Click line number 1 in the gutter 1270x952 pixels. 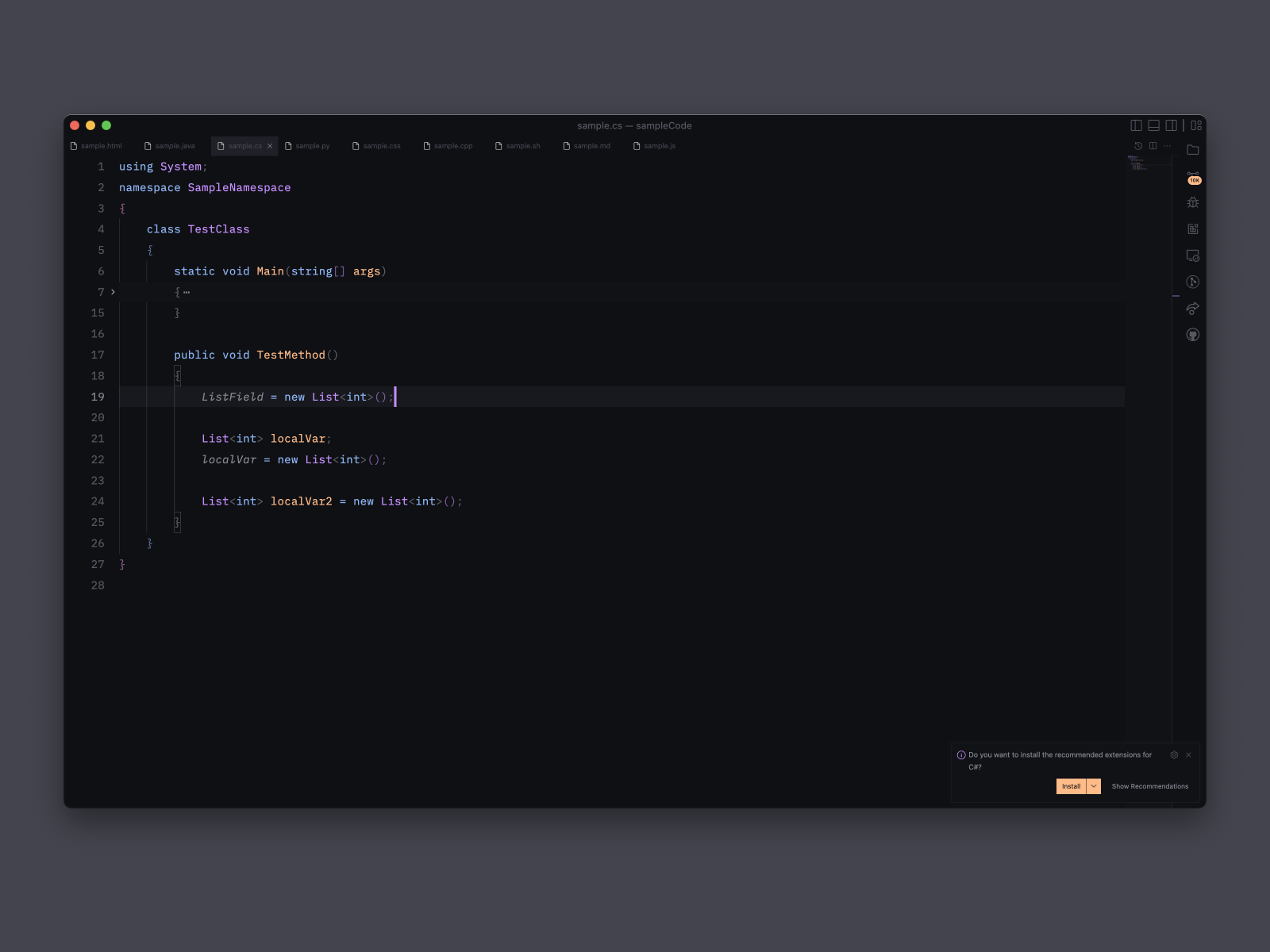pos(101,167)
